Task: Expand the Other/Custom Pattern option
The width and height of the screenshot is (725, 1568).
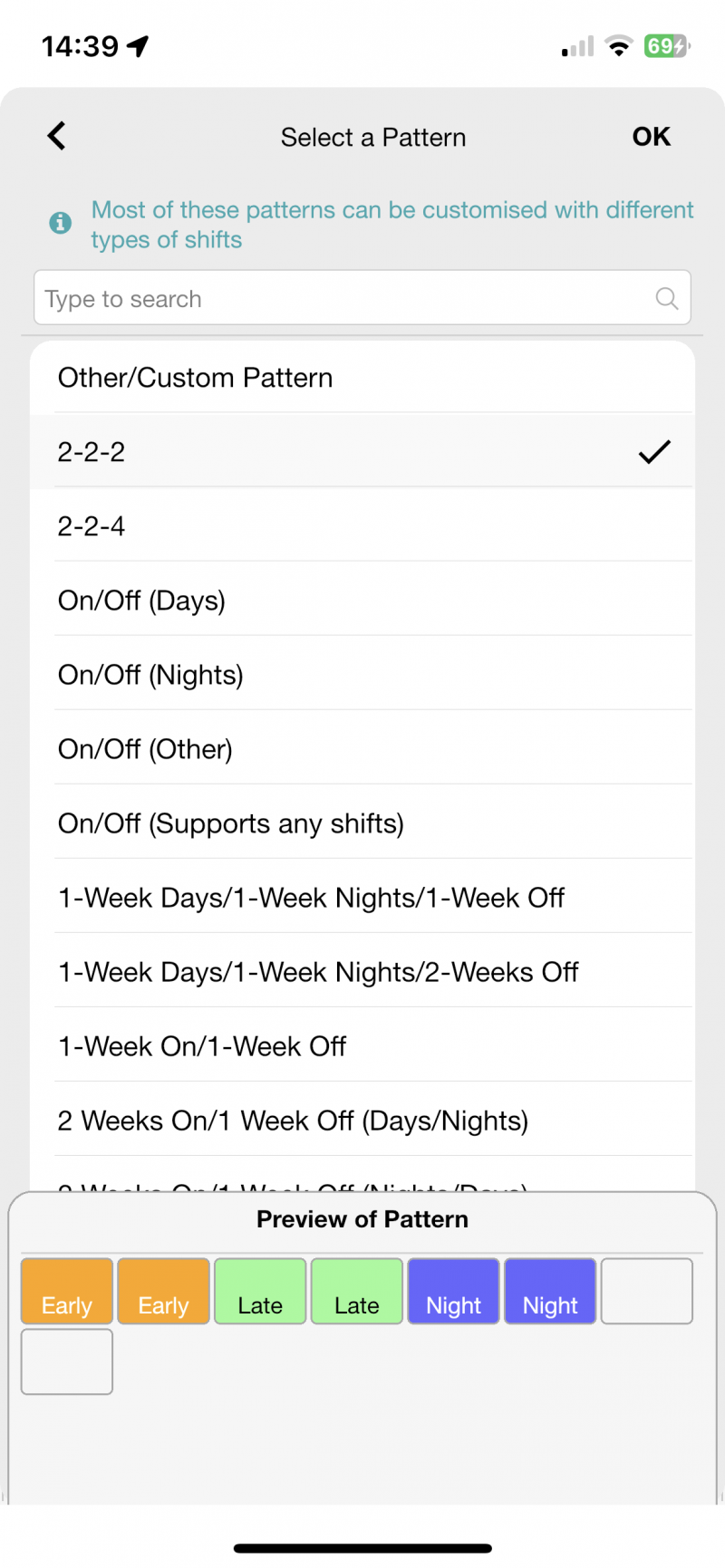Action: coord(362,377)
